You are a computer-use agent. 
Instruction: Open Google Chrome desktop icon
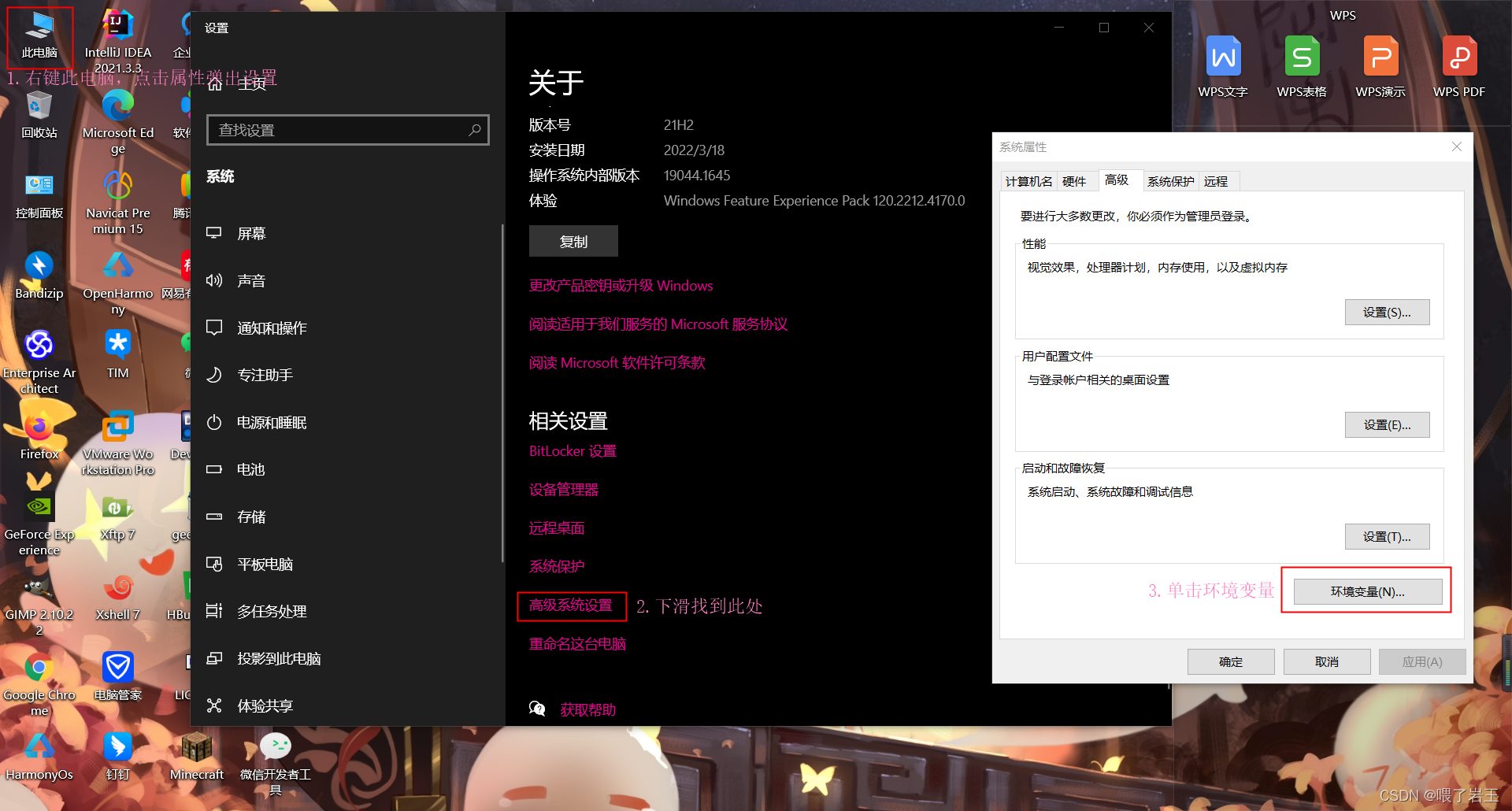[x=39, y=685]
